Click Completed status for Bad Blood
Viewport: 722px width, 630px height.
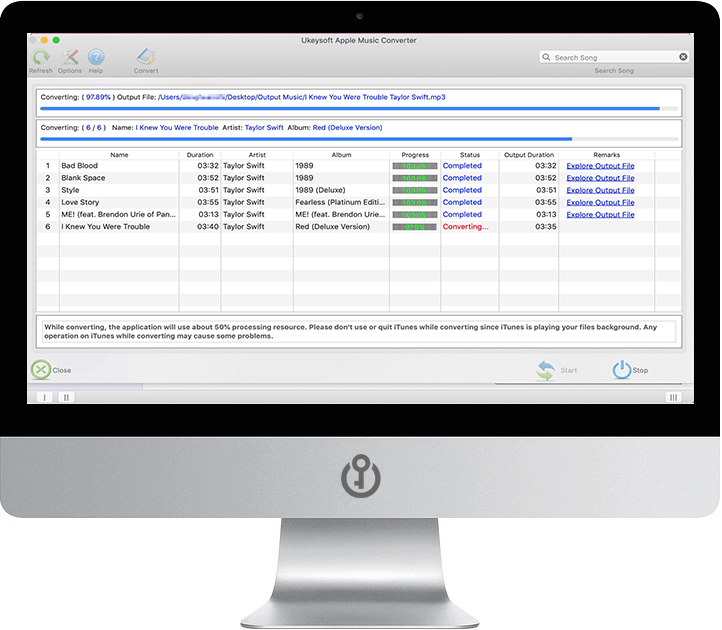[x=462, y=166]
